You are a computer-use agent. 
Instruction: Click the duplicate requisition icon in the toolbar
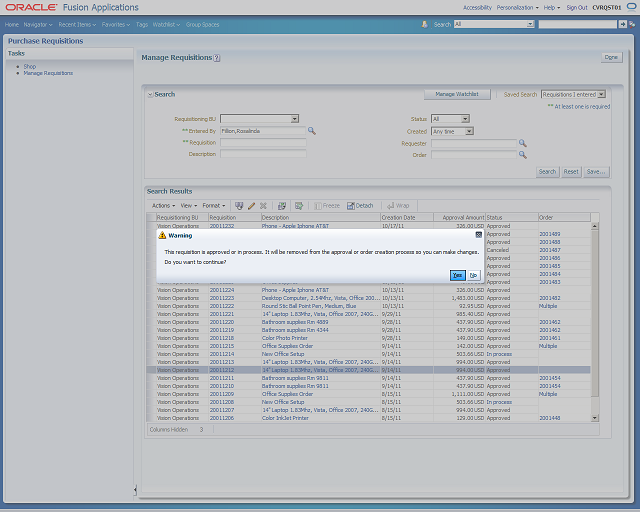point(282,206)
